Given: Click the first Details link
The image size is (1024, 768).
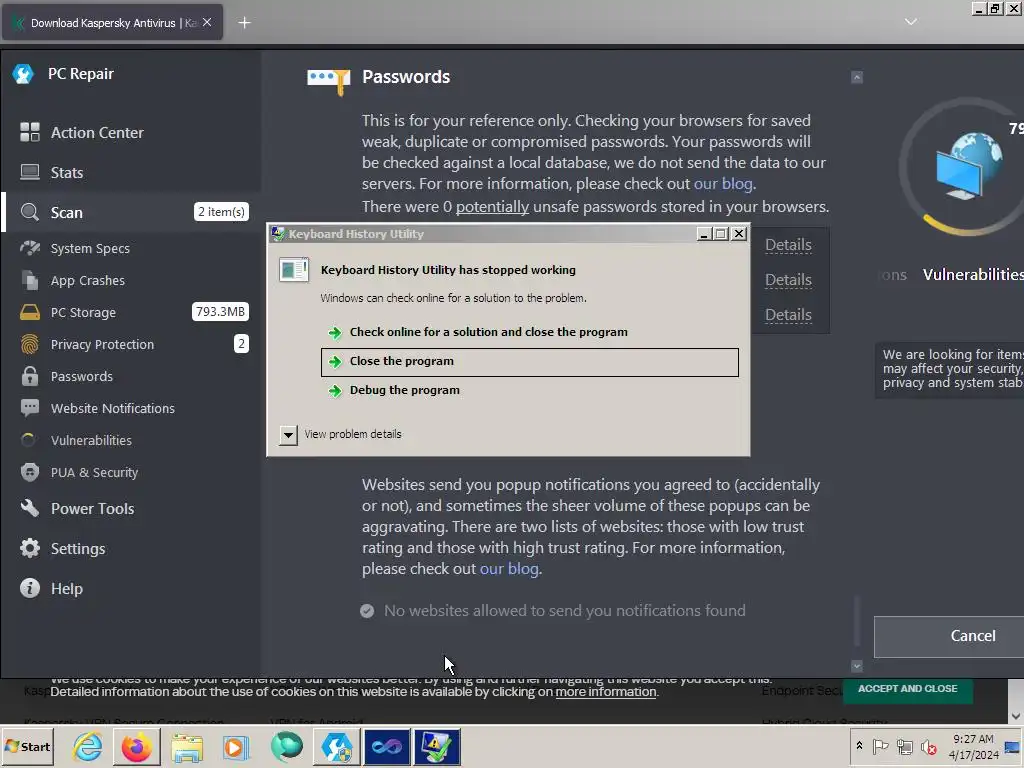Looking at the screenshot, I should click(x=788, y=245).
